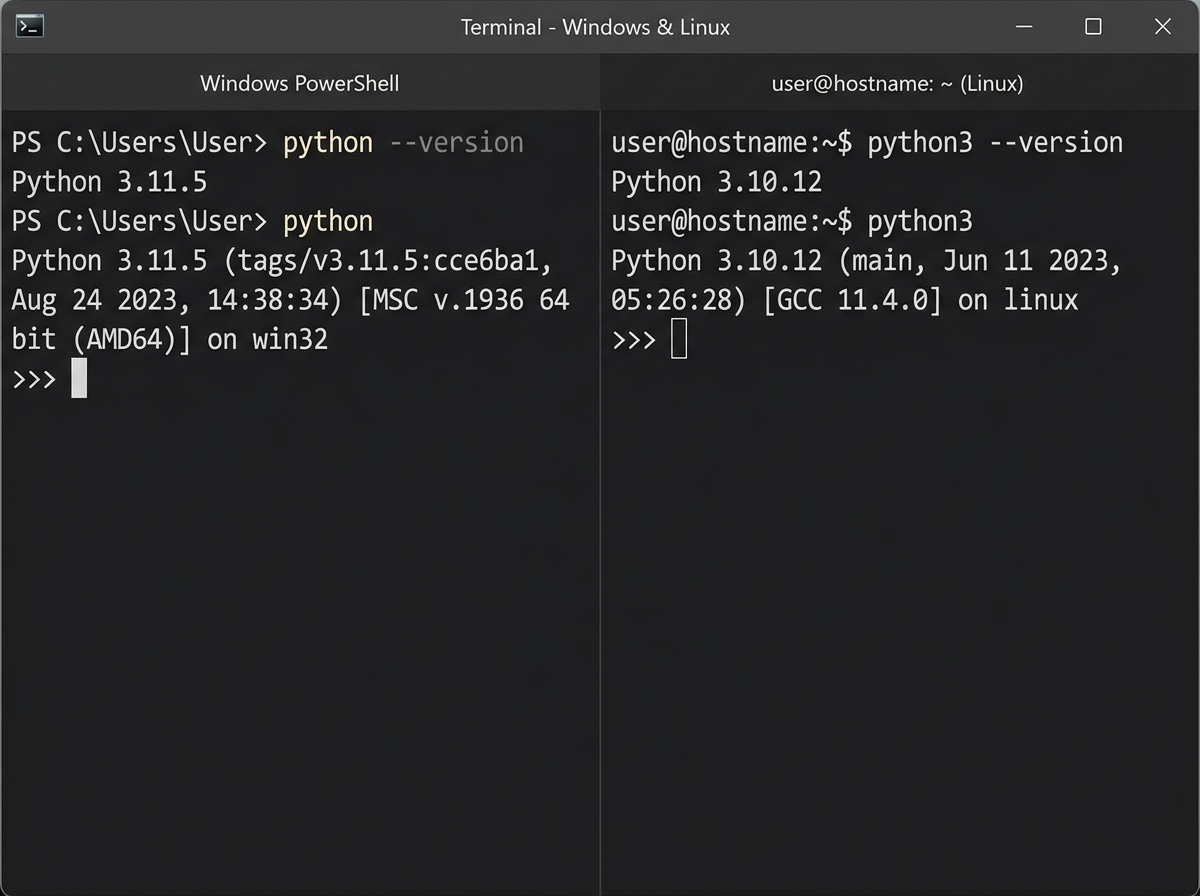Click the terminal app icon in title bar
This screenshot has height=896, width=1200.
coord(30,27)
